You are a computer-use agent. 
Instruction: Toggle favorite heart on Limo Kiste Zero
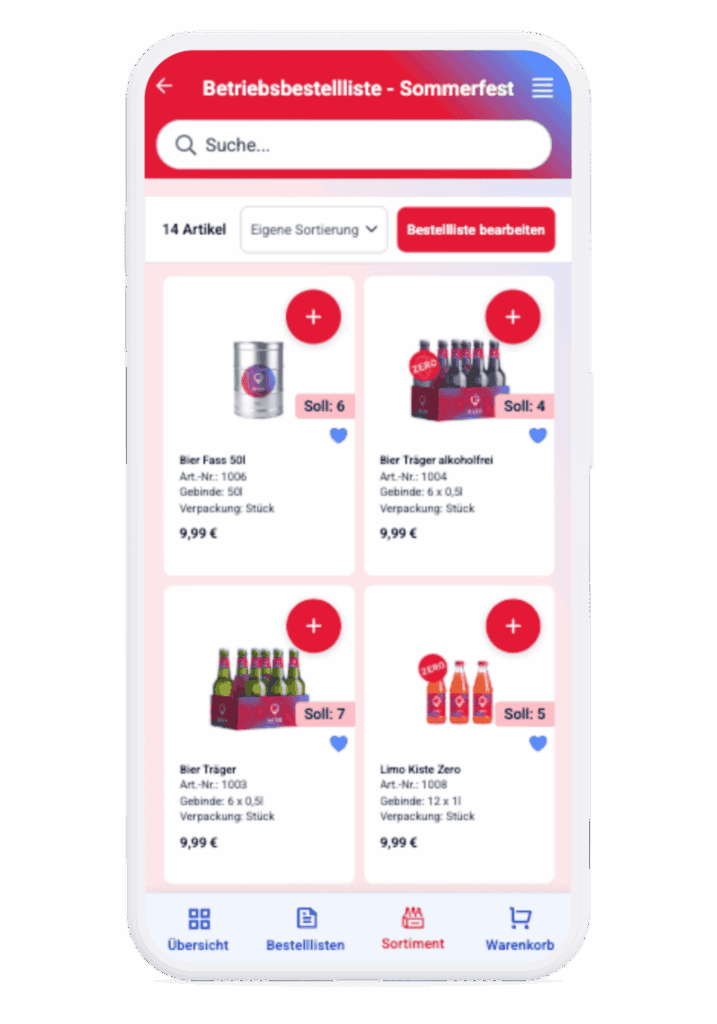click(537, 743)
